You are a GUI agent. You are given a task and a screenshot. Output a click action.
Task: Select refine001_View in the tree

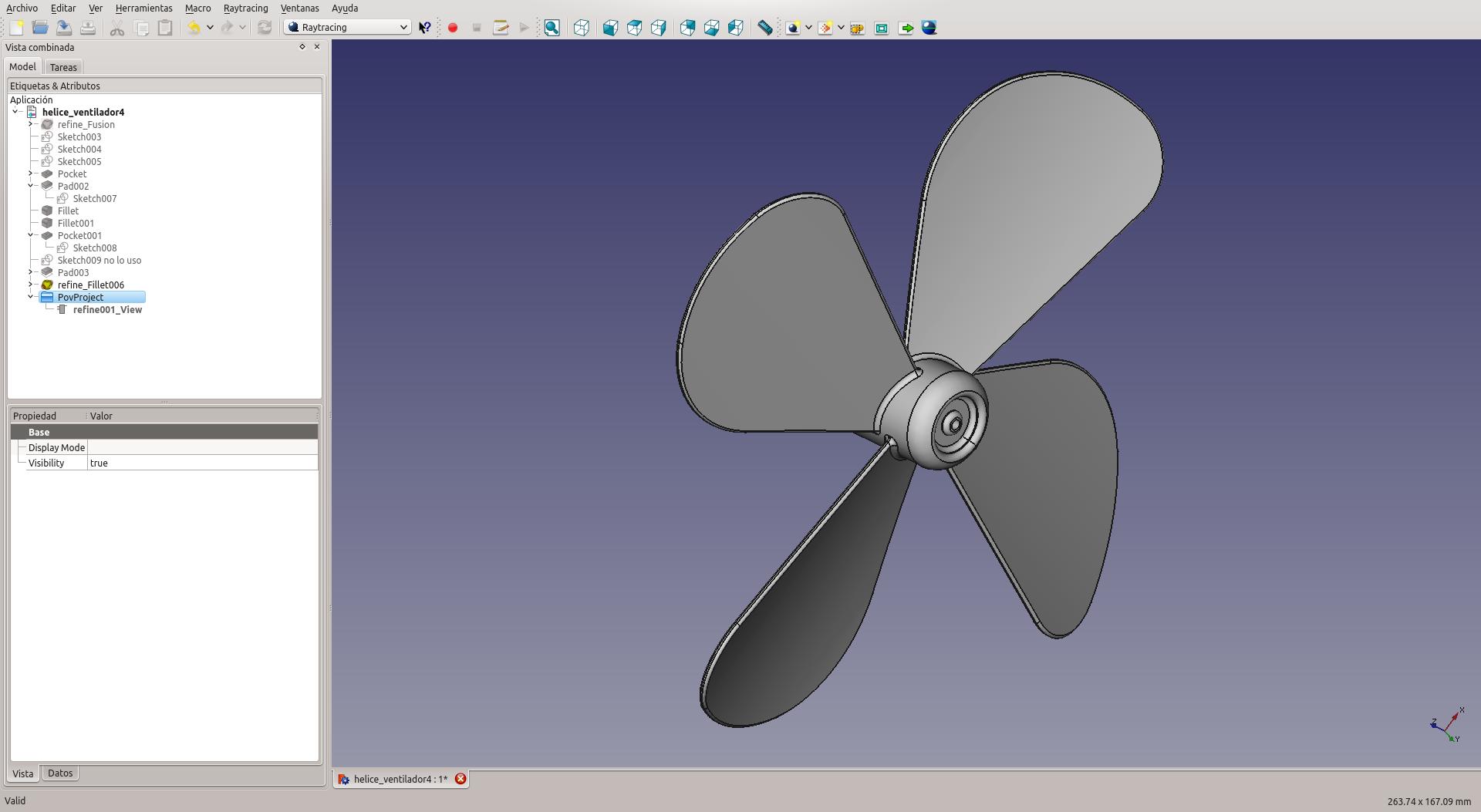click(107, 309)
